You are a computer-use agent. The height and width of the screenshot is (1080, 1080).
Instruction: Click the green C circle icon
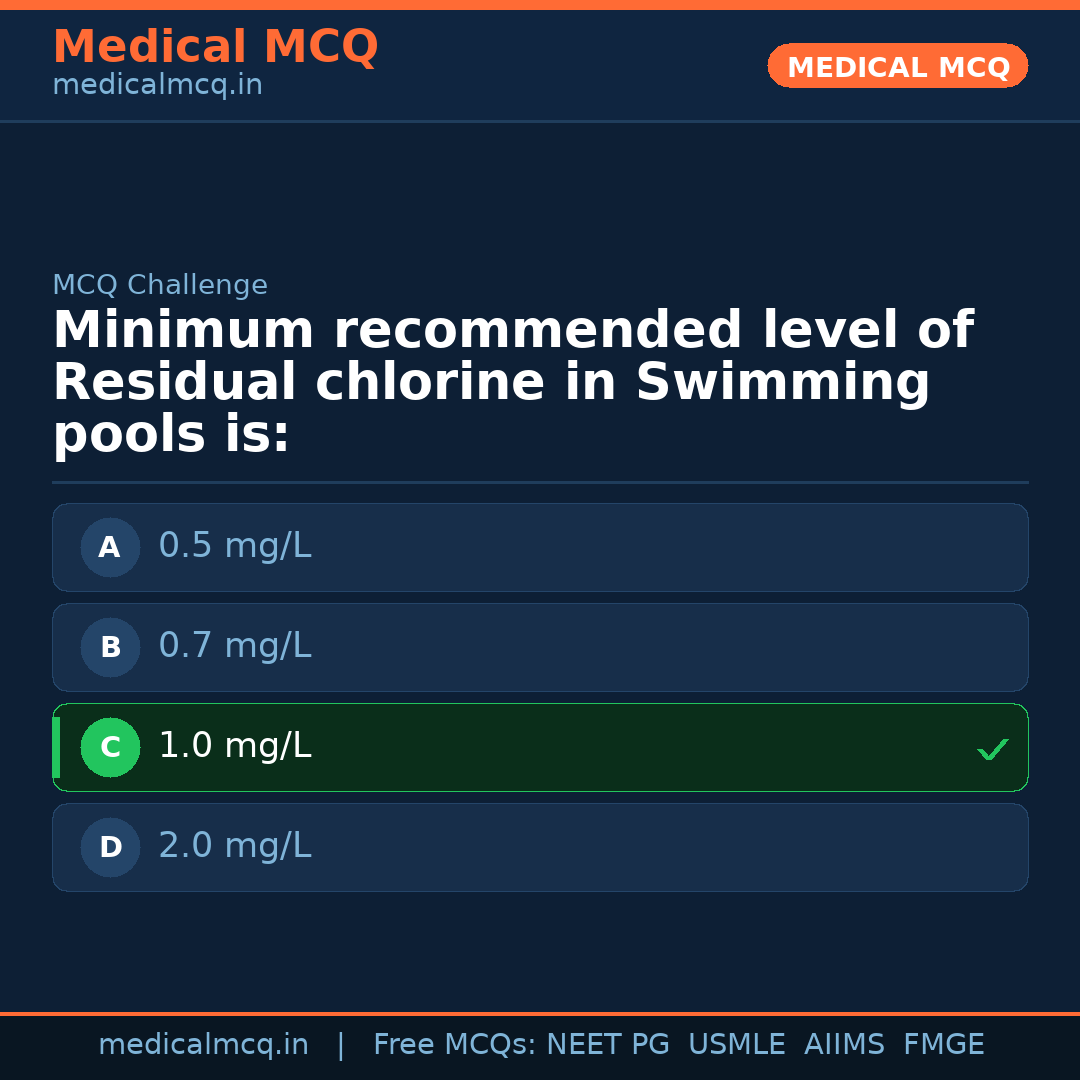point(110,747)
